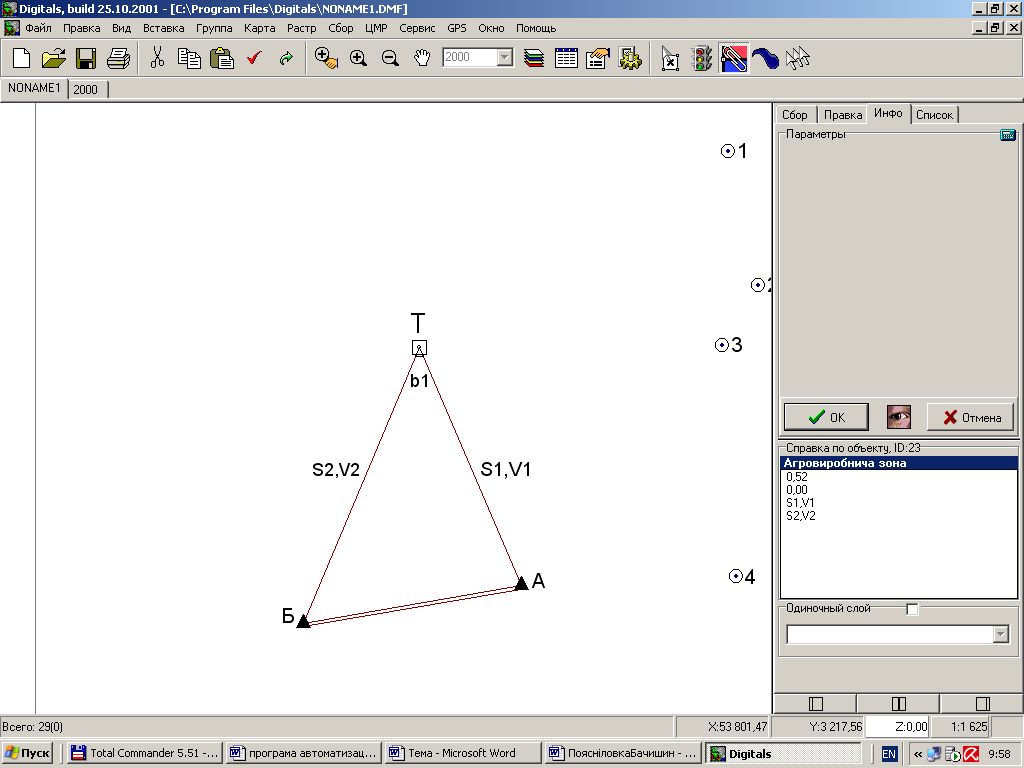The image size is (1024, 768).
Task: Switch to the Правка panel tab
Action: [x=842, y=115]
